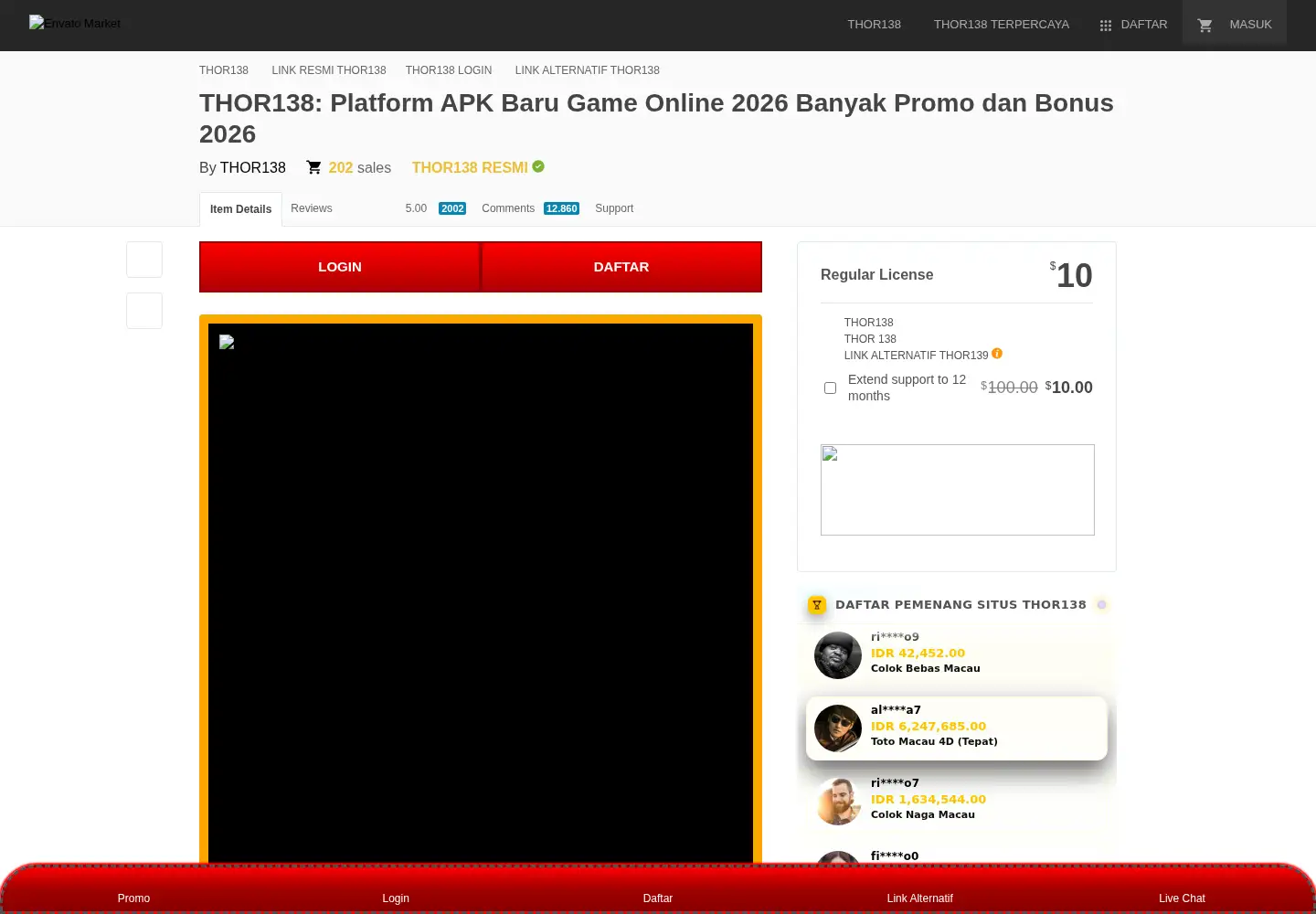This screenshot has width=1316, height=914.
Task: Click LINK RESMI THOR138 breadcrumb
Action: [329, 70]
